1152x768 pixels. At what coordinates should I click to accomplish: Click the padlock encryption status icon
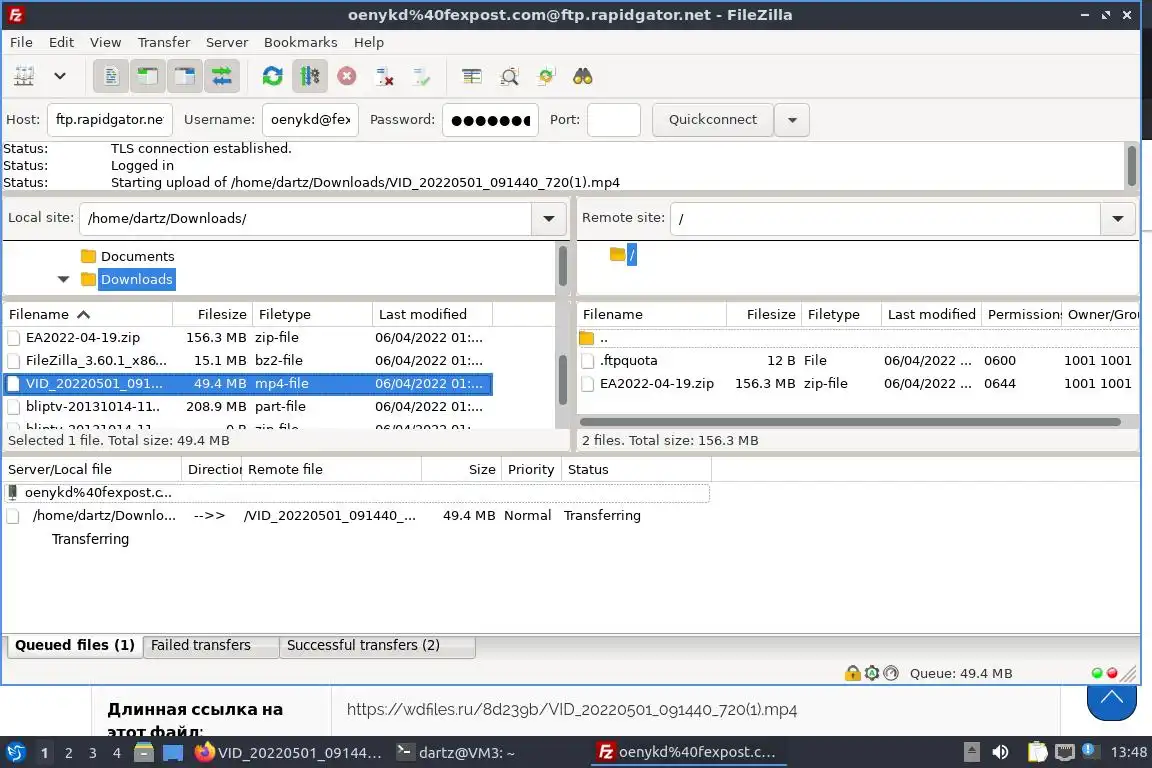click(852, 672)
